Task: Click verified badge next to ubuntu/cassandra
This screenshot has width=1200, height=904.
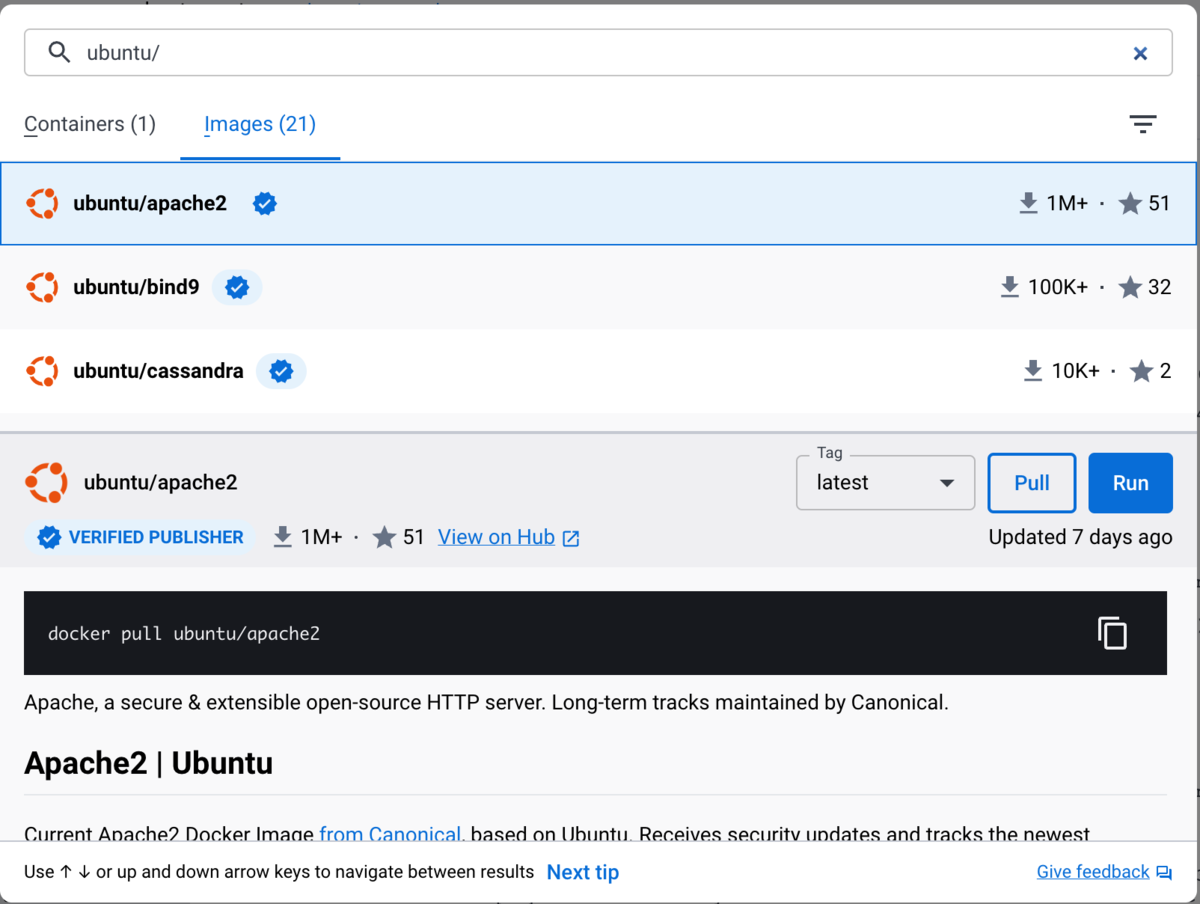Action: point(281,371)
